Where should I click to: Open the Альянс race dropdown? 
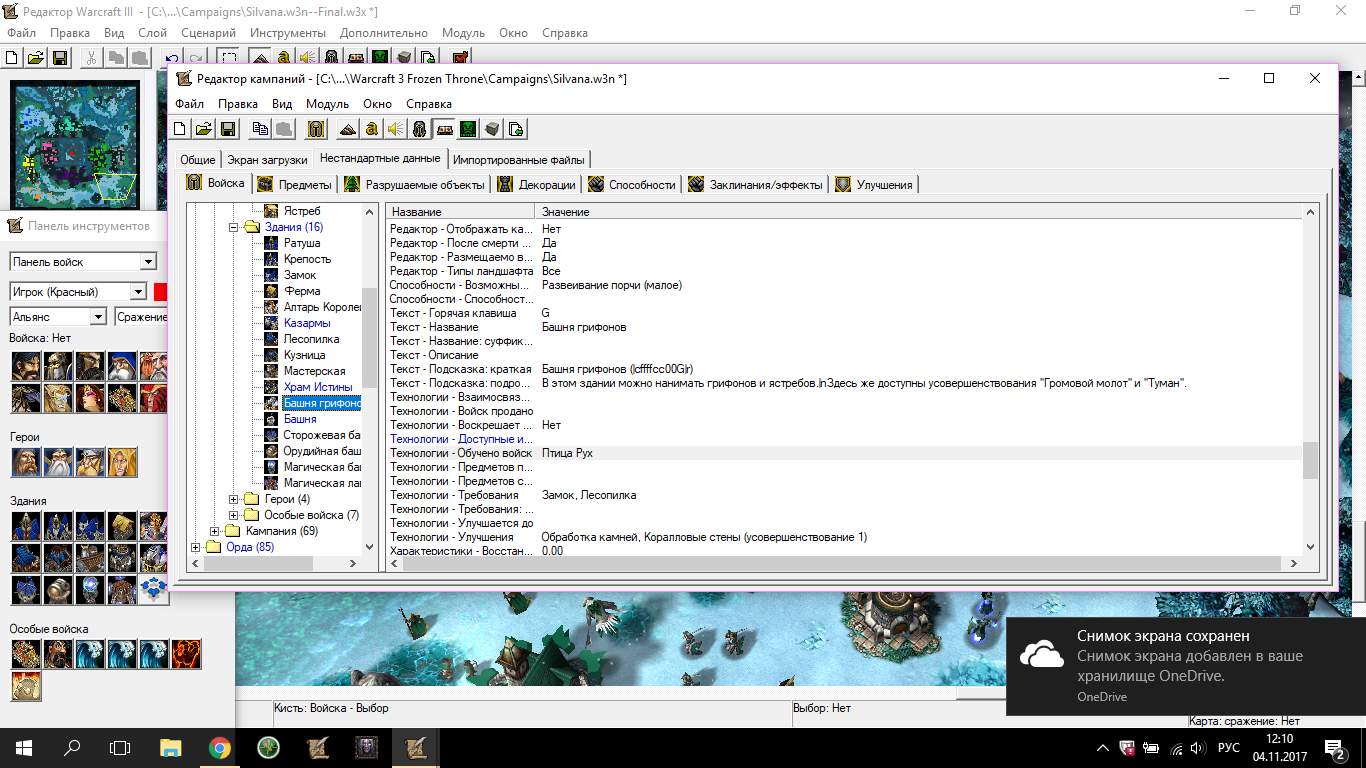58,317
